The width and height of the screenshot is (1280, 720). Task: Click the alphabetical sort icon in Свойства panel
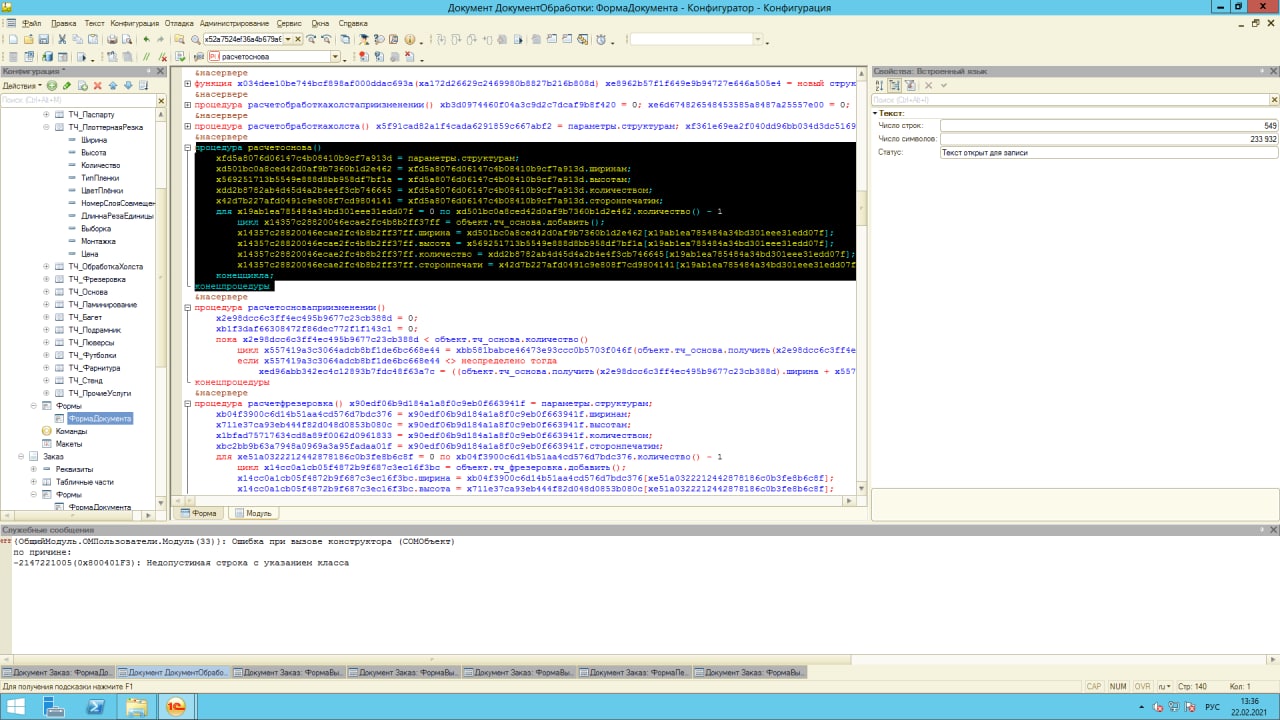click(880, 86)
